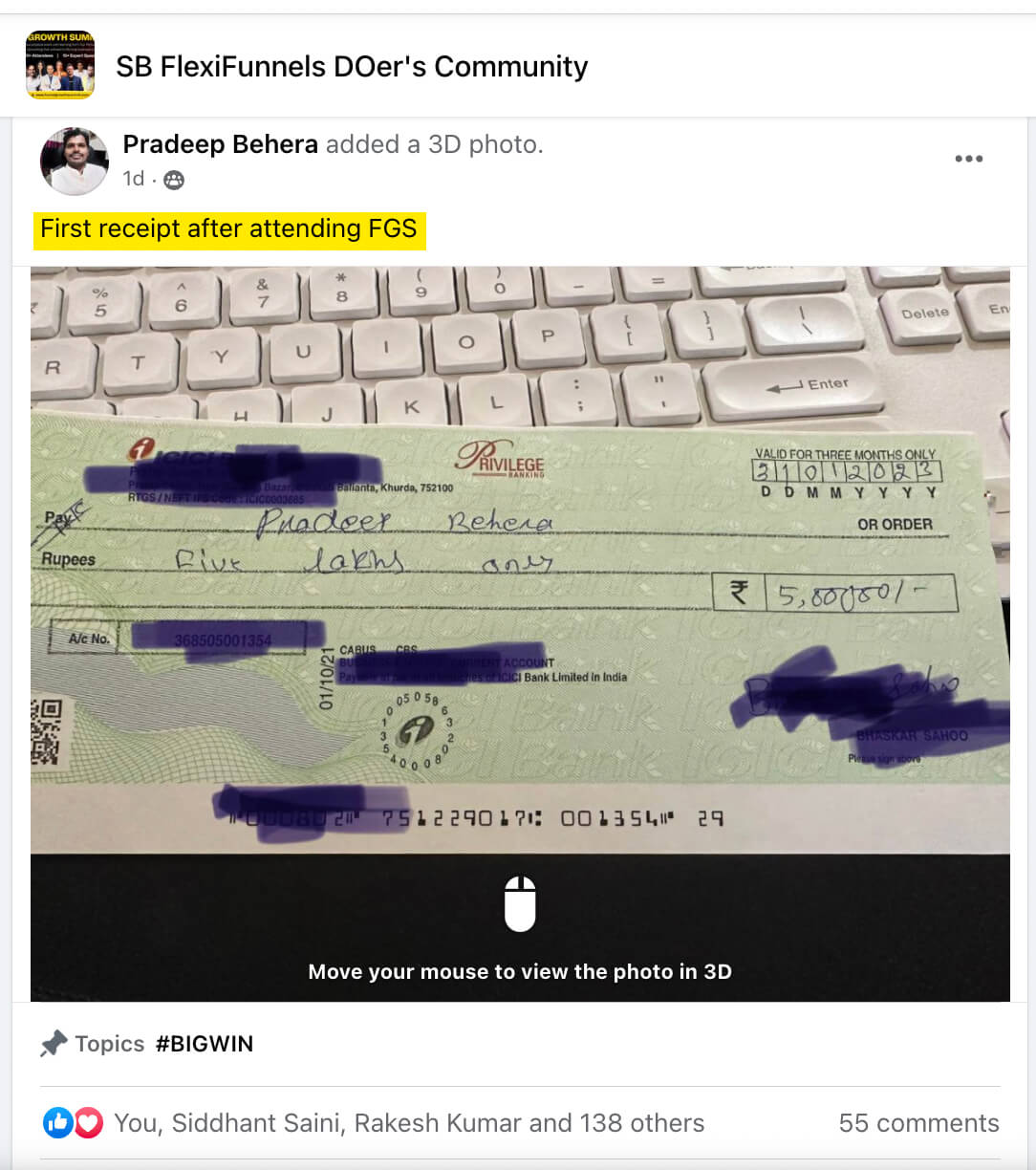Open the SB FlexiFunnels DOer's Community group
Viewport: 1036px width, 1170px height.
(x=352, y=67)
